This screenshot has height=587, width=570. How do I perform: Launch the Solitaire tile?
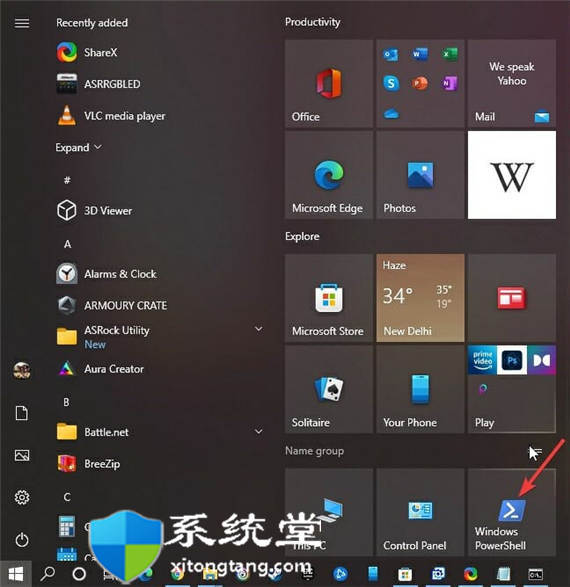(x=329, y=389)
